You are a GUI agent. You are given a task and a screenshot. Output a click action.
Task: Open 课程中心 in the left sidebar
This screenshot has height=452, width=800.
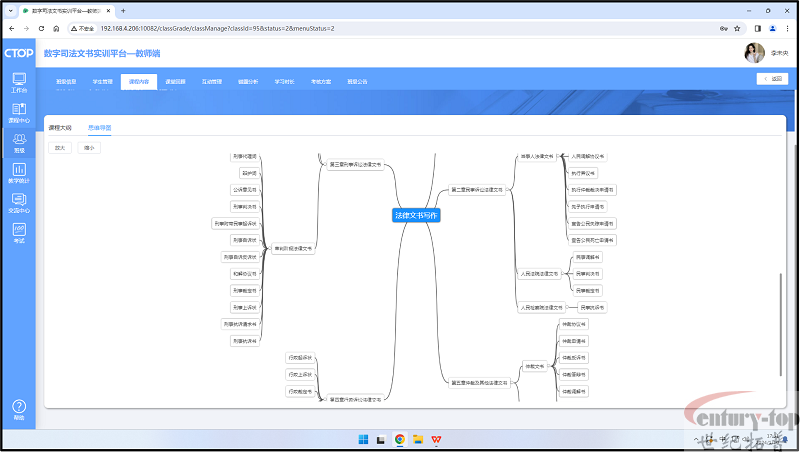19,113
